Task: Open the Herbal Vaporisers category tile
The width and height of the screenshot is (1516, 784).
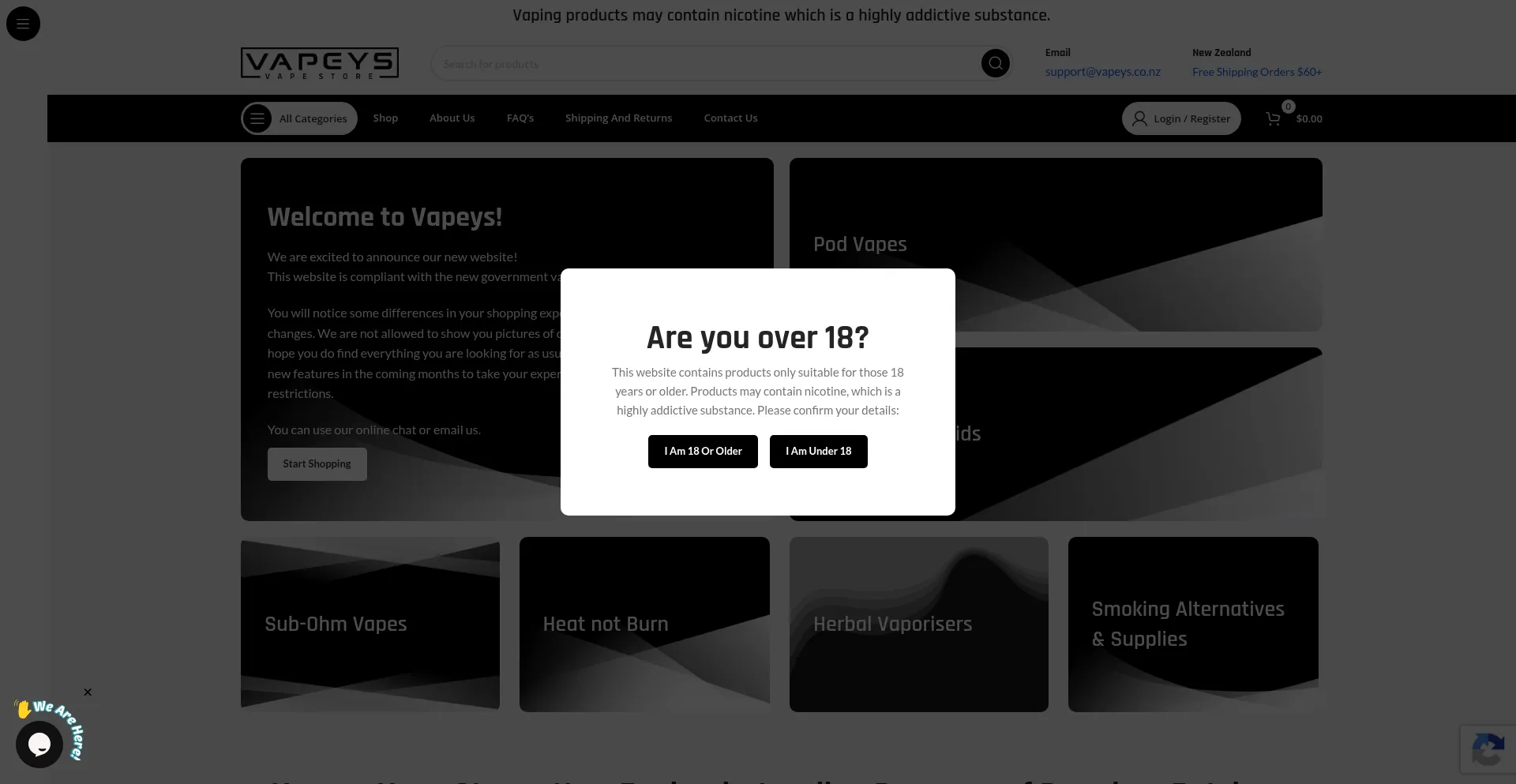Action: click(919, 625)
